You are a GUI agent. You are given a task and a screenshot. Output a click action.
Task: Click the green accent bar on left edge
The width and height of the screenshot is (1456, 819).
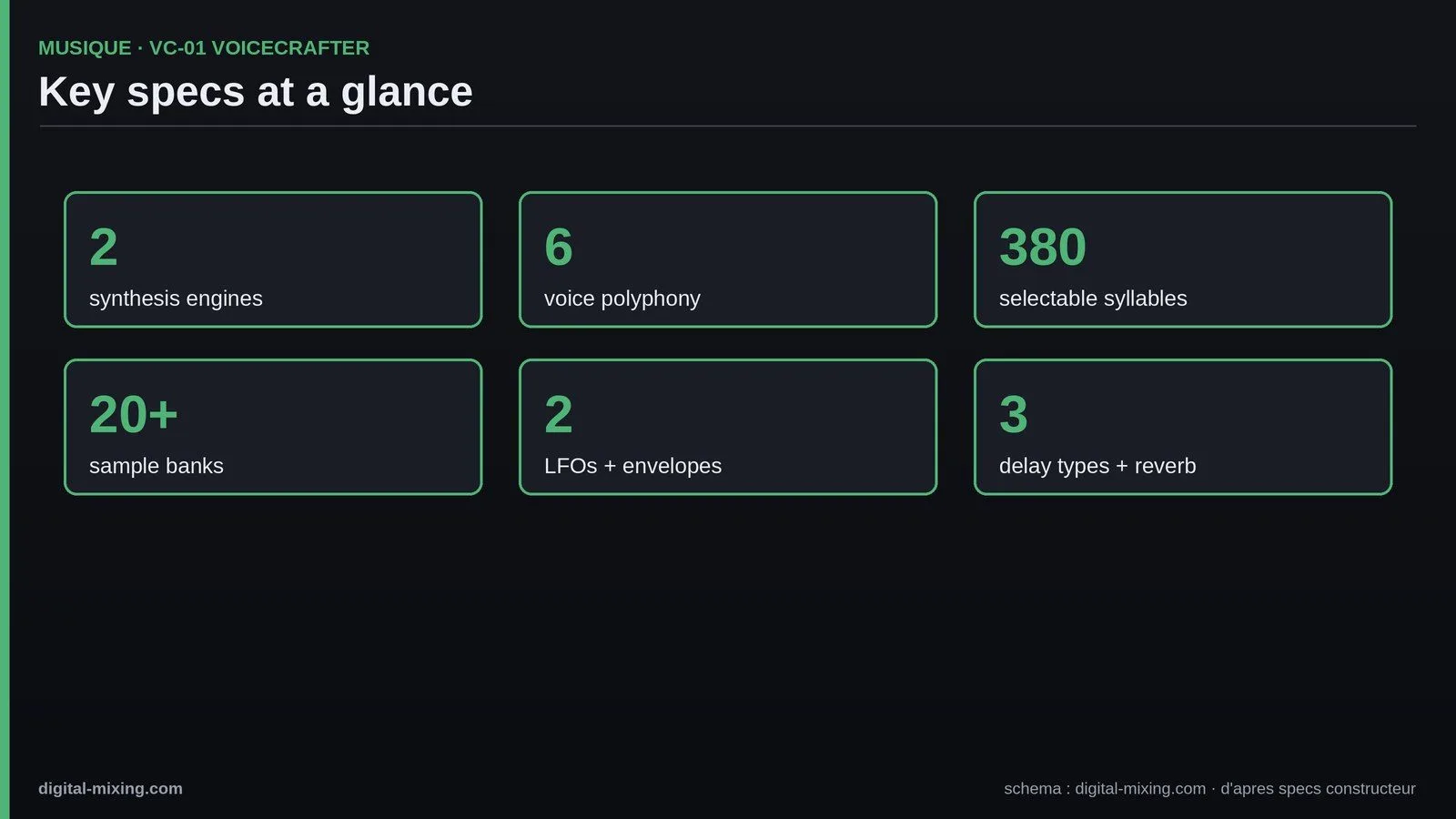click(x=5, y=409)
